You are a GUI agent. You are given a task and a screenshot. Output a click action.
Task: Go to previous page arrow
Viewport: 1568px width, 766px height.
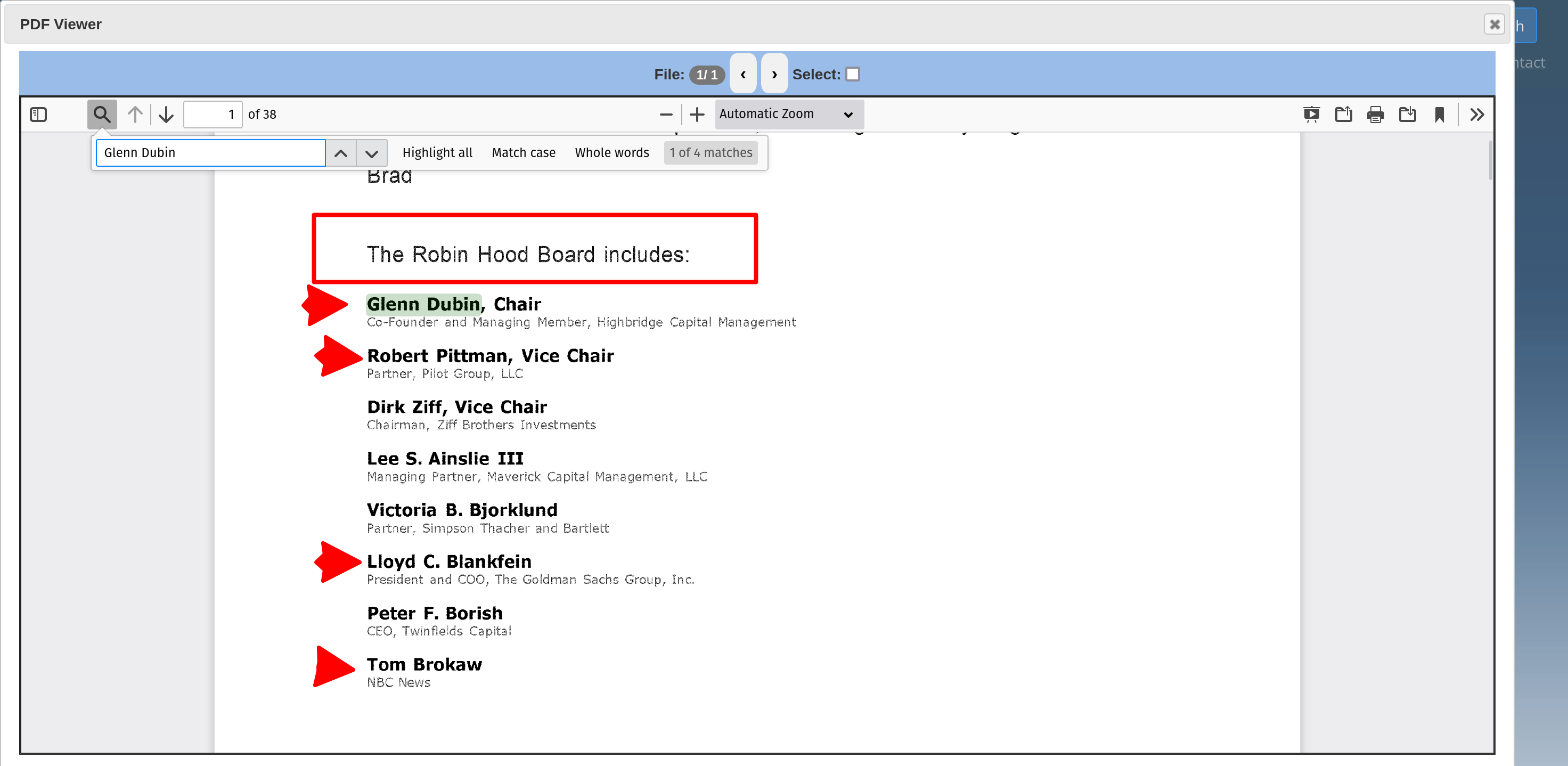click(x=135, y=115)
